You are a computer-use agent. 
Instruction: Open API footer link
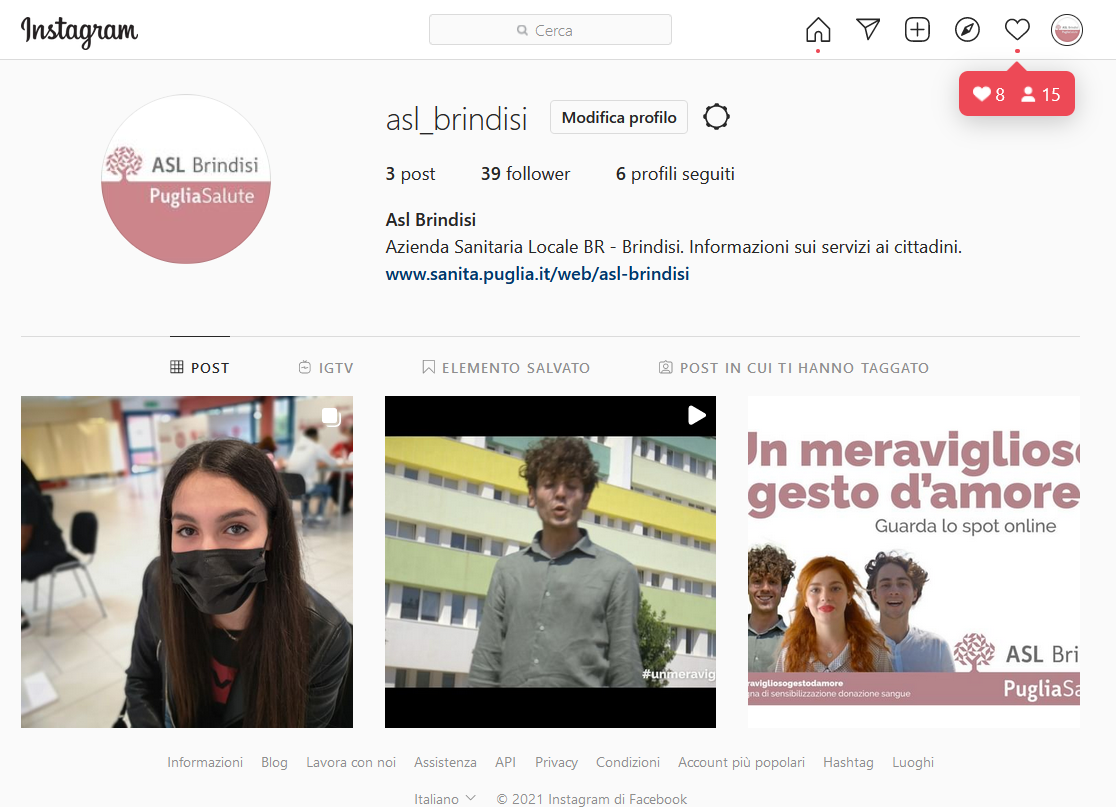(x=505, y=762)
